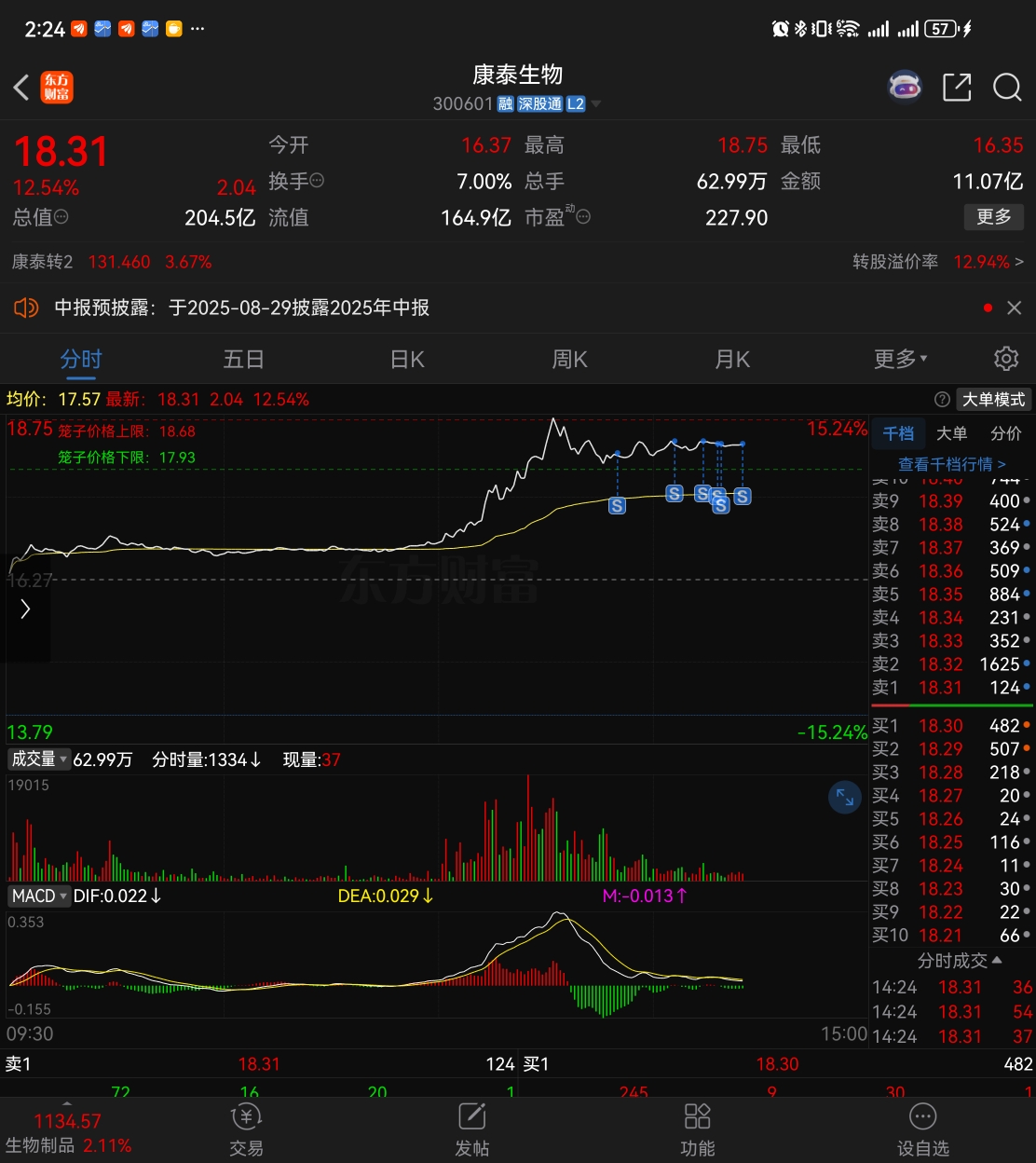This screenshot has width=1036, height=1163.
Task: Tap the 换手 info icon
Action: (317, 181)
